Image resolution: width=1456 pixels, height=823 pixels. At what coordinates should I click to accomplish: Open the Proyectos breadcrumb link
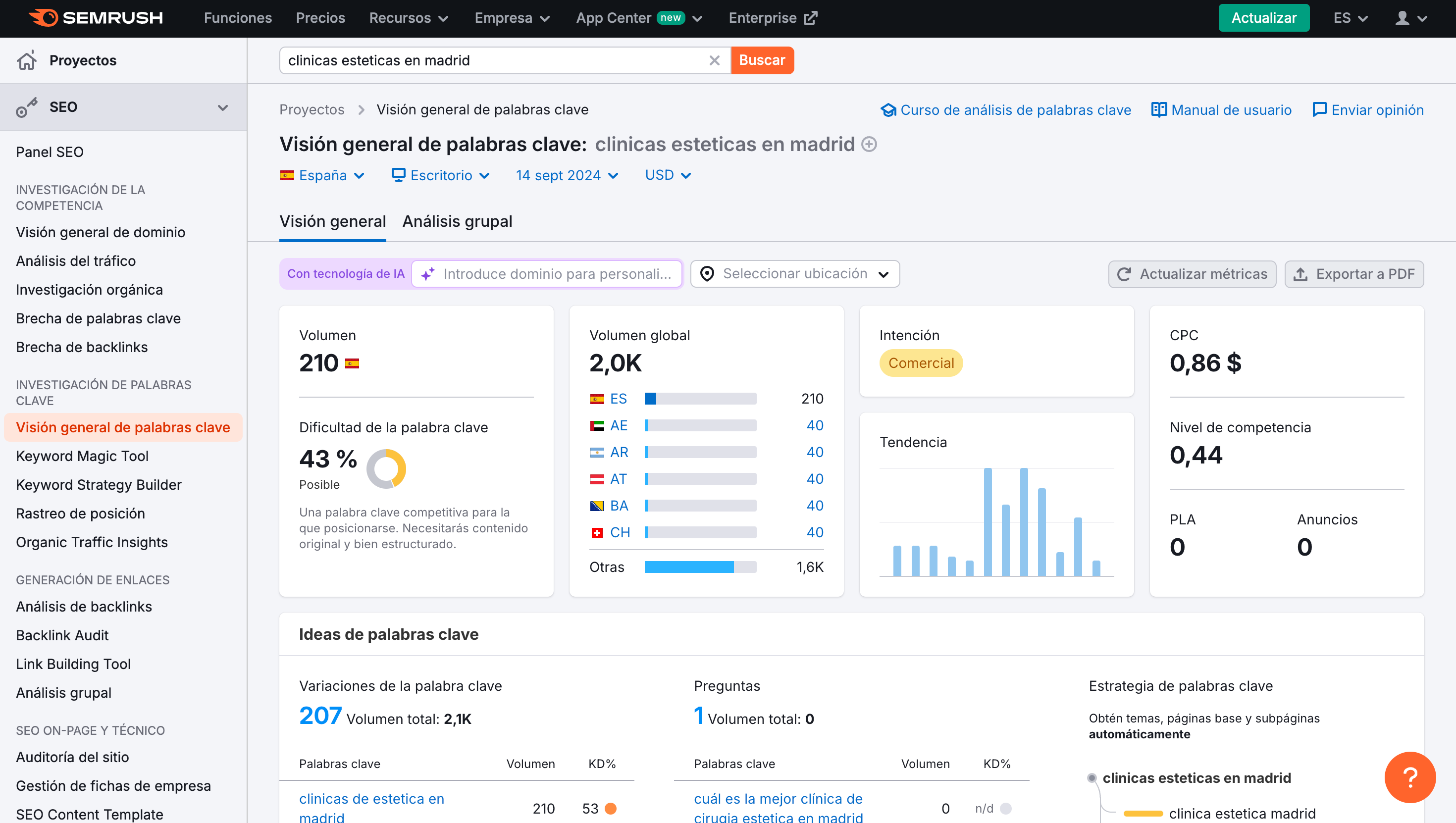coord(312,109)
